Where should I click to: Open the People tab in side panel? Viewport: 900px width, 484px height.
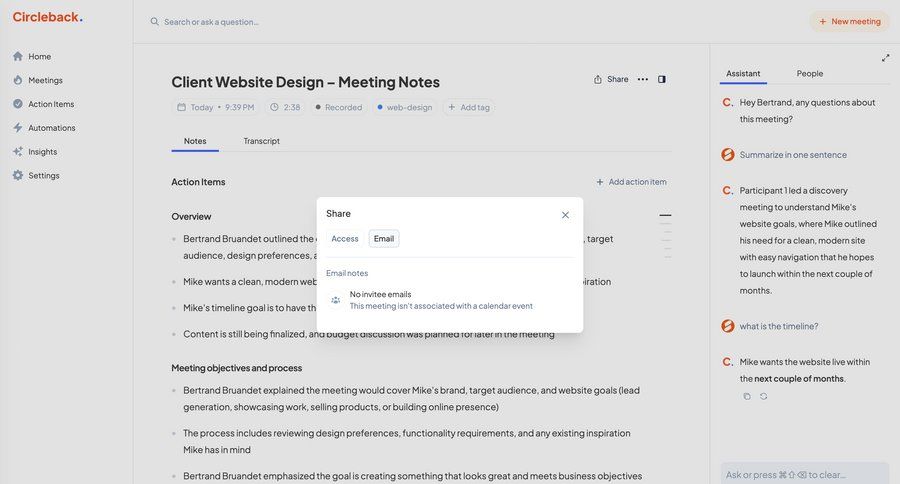[x=810, y=73]
